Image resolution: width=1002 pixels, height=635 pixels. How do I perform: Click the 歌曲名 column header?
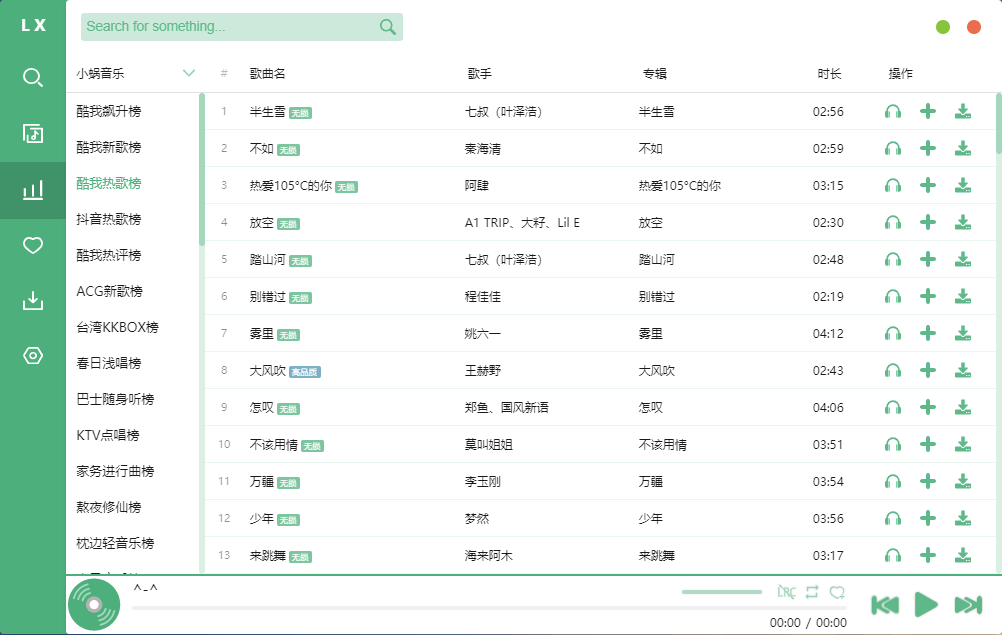tap(267, 73)
